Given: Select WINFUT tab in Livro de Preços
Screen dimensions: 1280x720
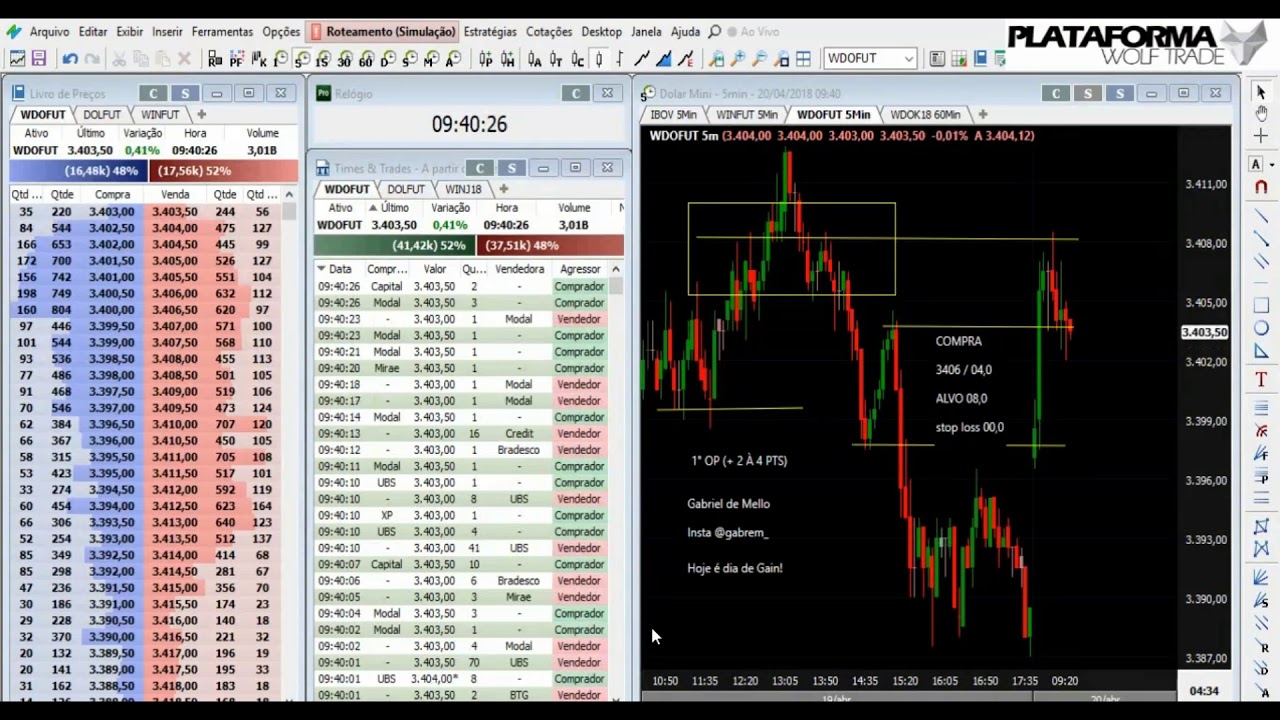Looking at the screenshot, I should pyautogui.click(x=160, y=115).
